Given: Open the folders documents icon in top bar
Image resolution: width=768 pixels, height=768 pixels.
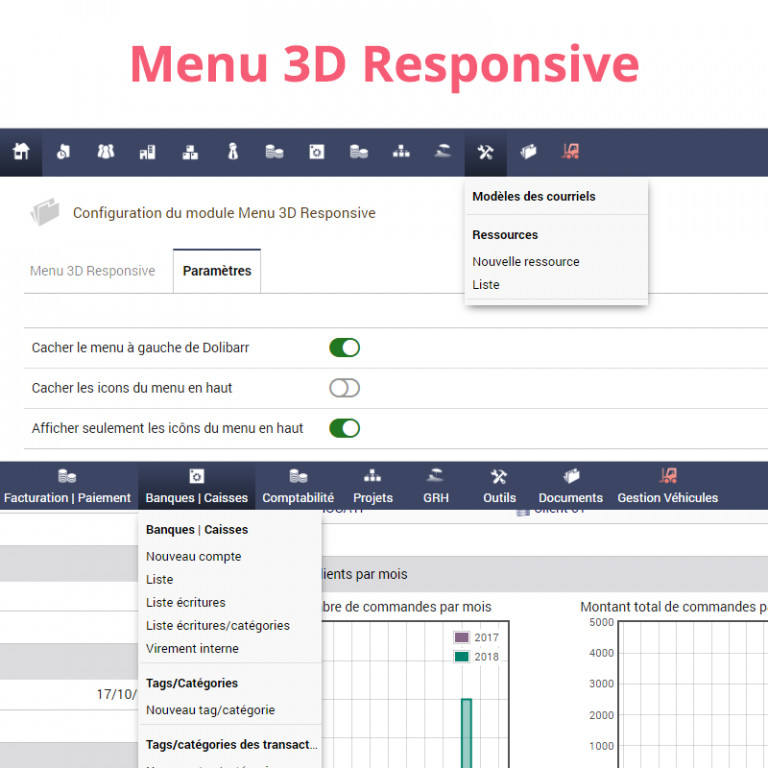Looking at the screenshot, I should [x=528, y=152].
